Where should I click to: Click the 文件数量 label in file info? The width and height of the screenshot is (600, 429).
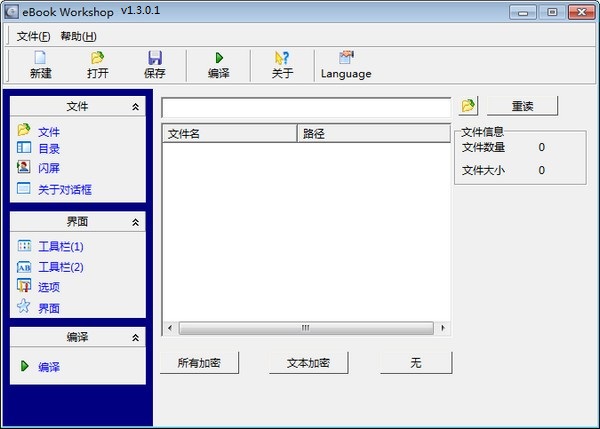coord(483,147)
